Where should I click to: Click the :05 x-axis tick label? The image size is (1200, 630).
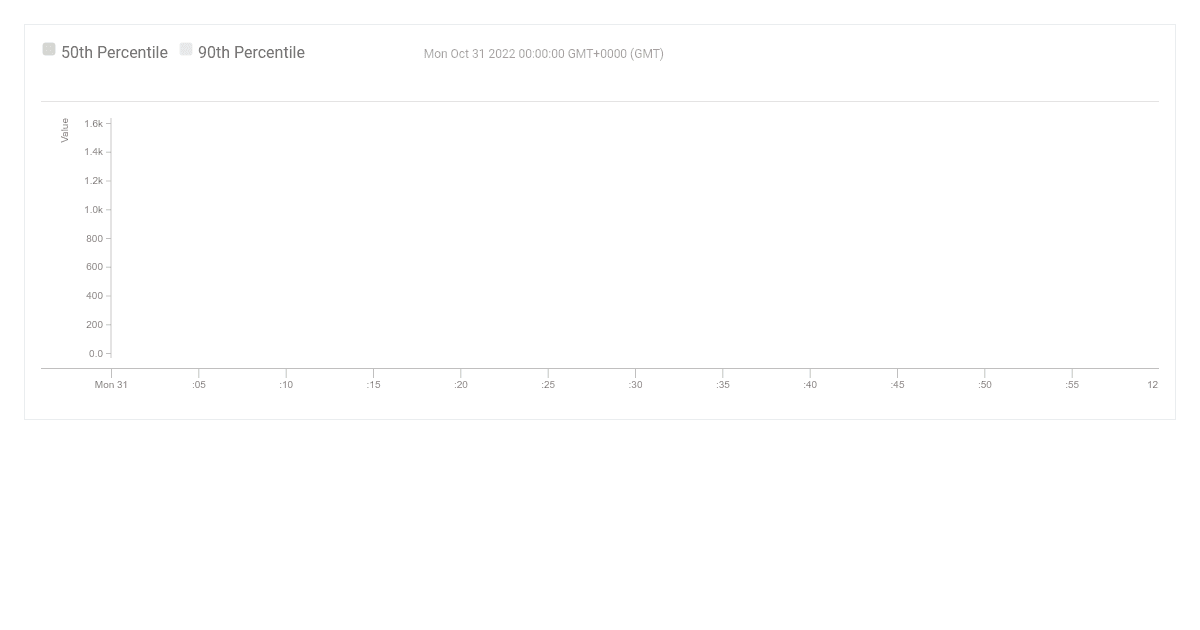[x=199, y=385]
